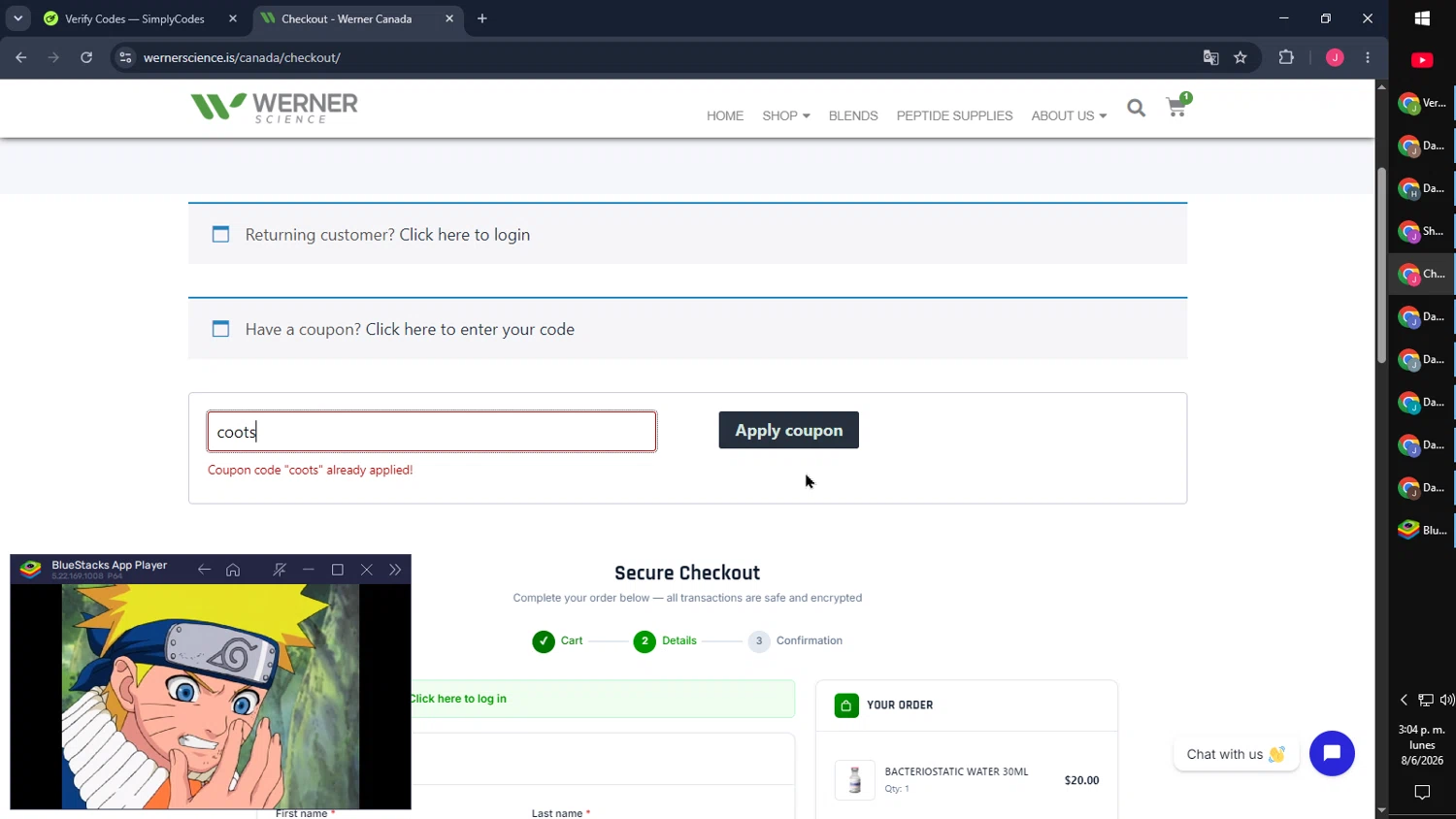Click the 'Coupon code "coots" already applied!' message

[310, 471]
